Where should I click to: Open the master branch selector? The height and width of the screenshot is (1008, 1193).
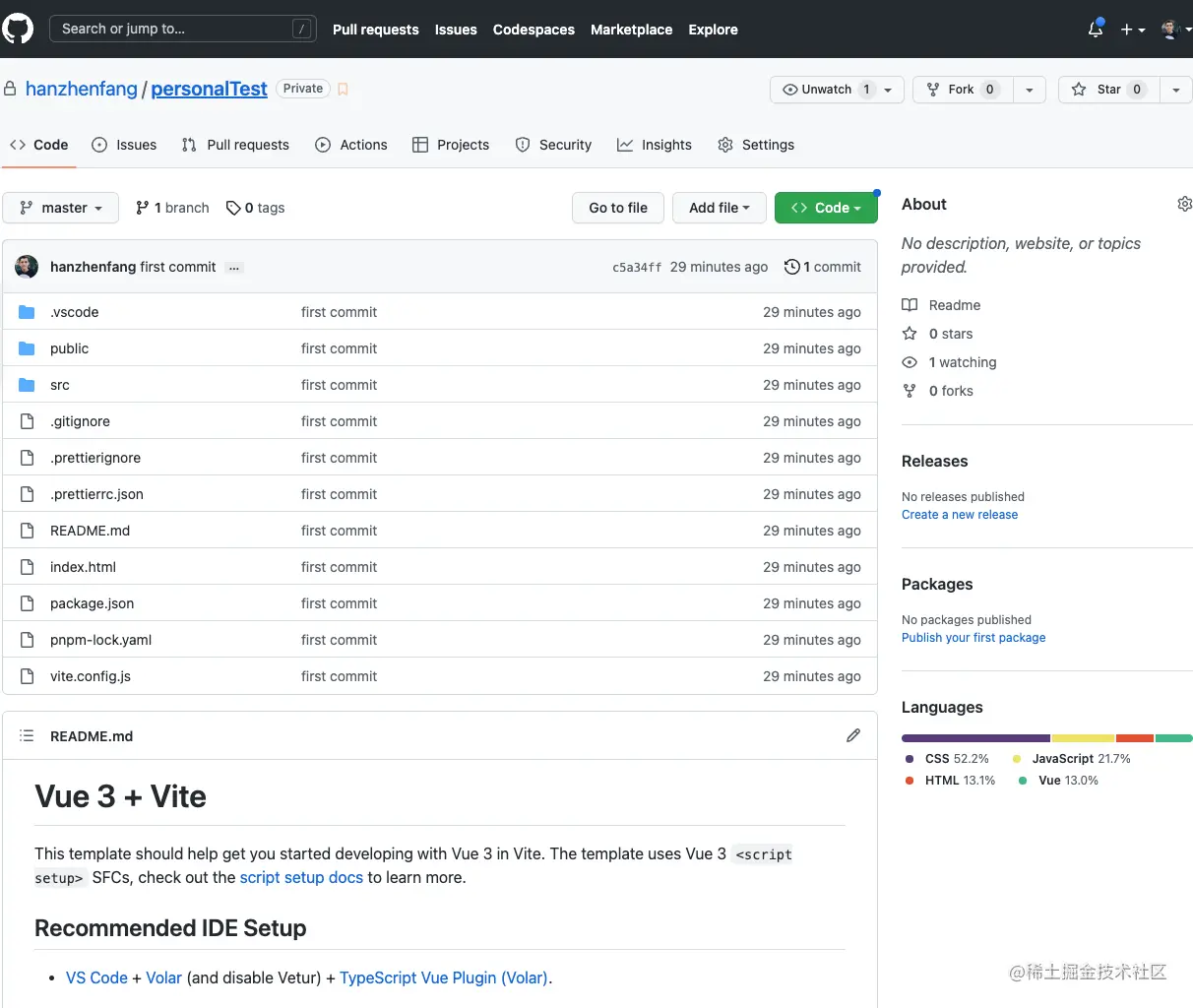[61, 208]
